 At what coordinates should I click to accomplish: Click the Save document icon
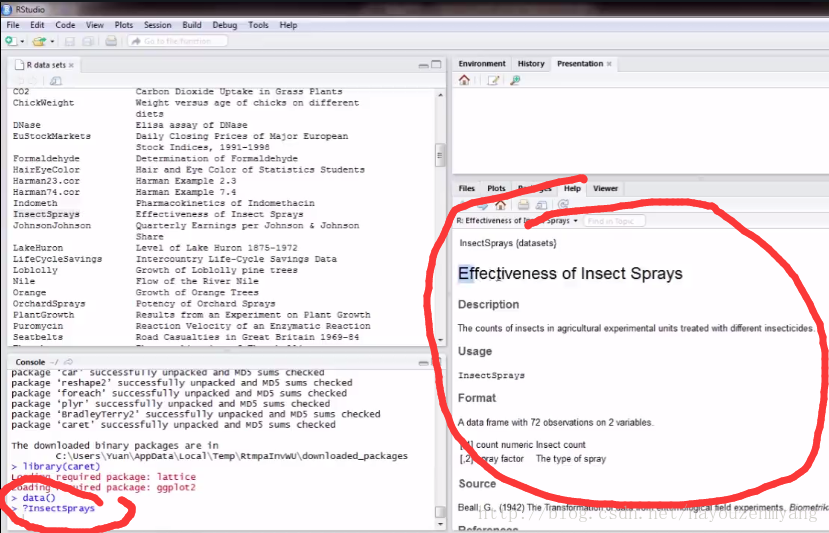pyautogui.click(x=70, y=41)
